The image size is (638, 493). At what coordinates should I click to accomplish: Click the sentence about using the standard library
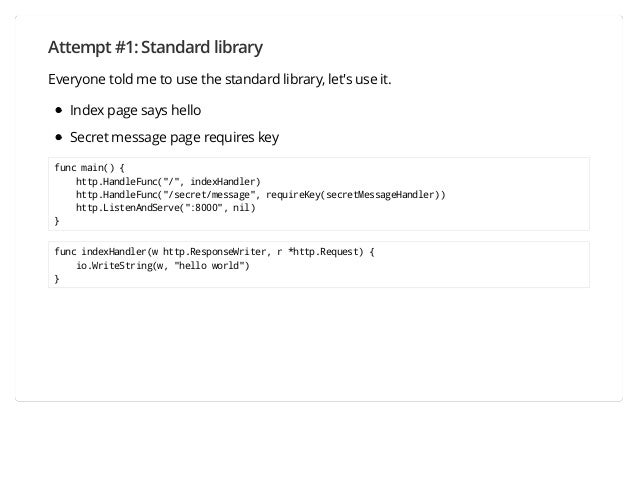(219, 79)
